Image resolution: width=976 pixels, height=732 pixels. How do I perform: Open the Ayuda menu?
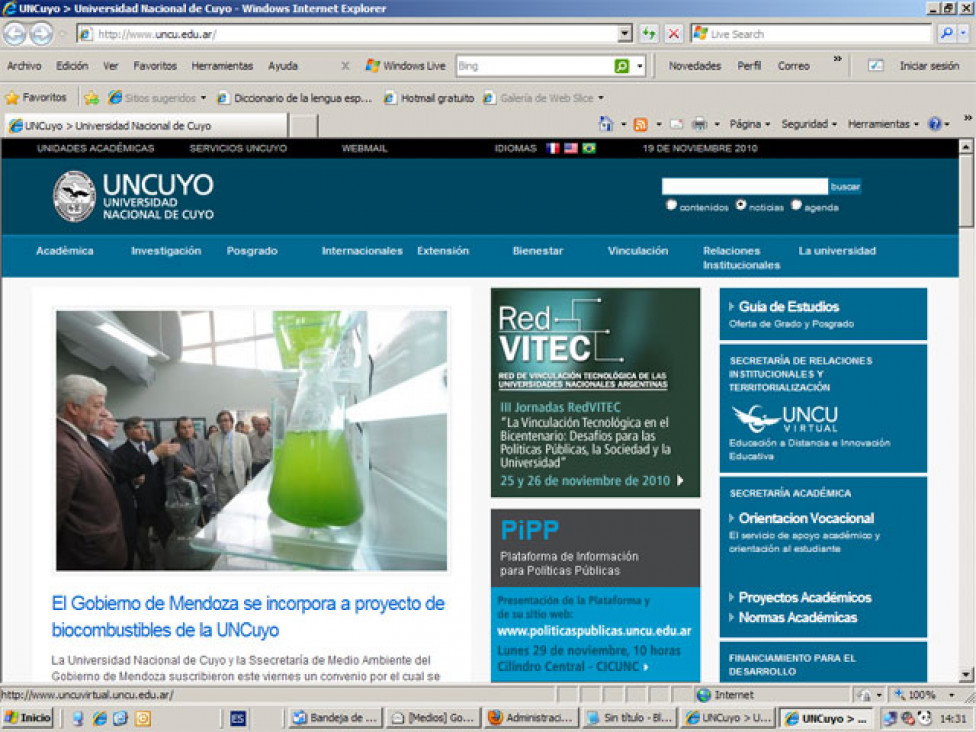tap(283, 65)
